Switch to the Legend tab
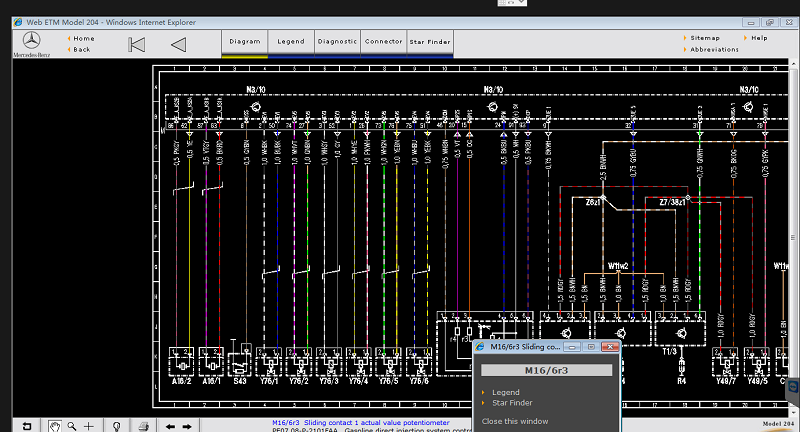 click(x=291, y=42)
